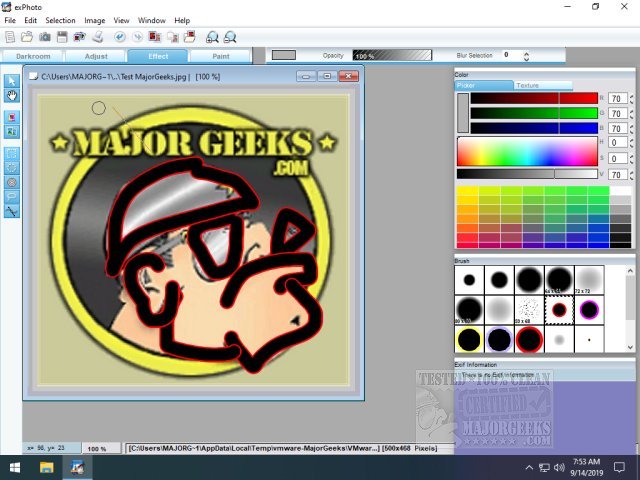Viewport: 640px width, 480px height.
Task: Select the yellow-outlined black brush
Action: pos(469,340)
